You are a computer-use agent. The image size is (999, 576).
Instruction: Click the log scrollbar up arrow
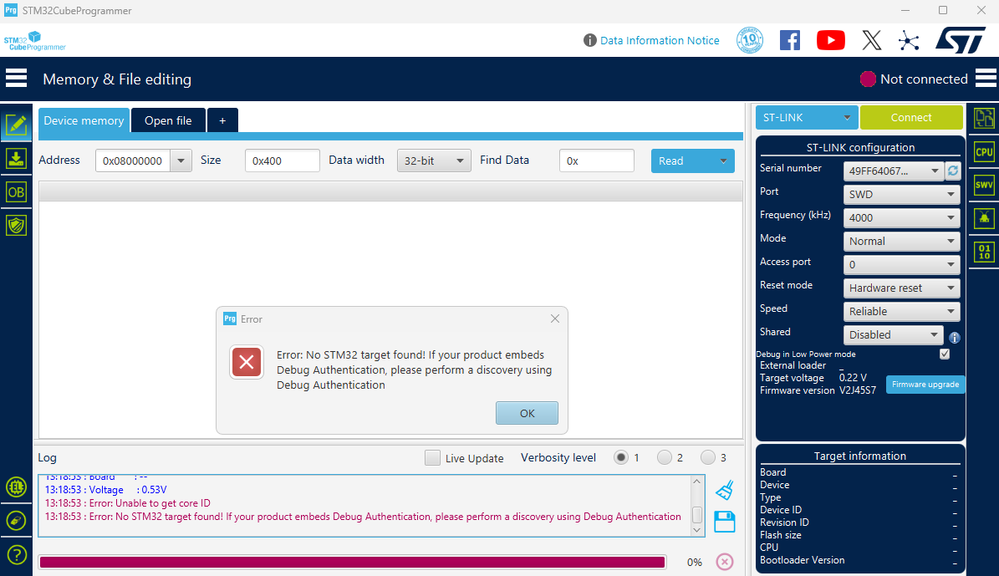click(x=696, y=482)
